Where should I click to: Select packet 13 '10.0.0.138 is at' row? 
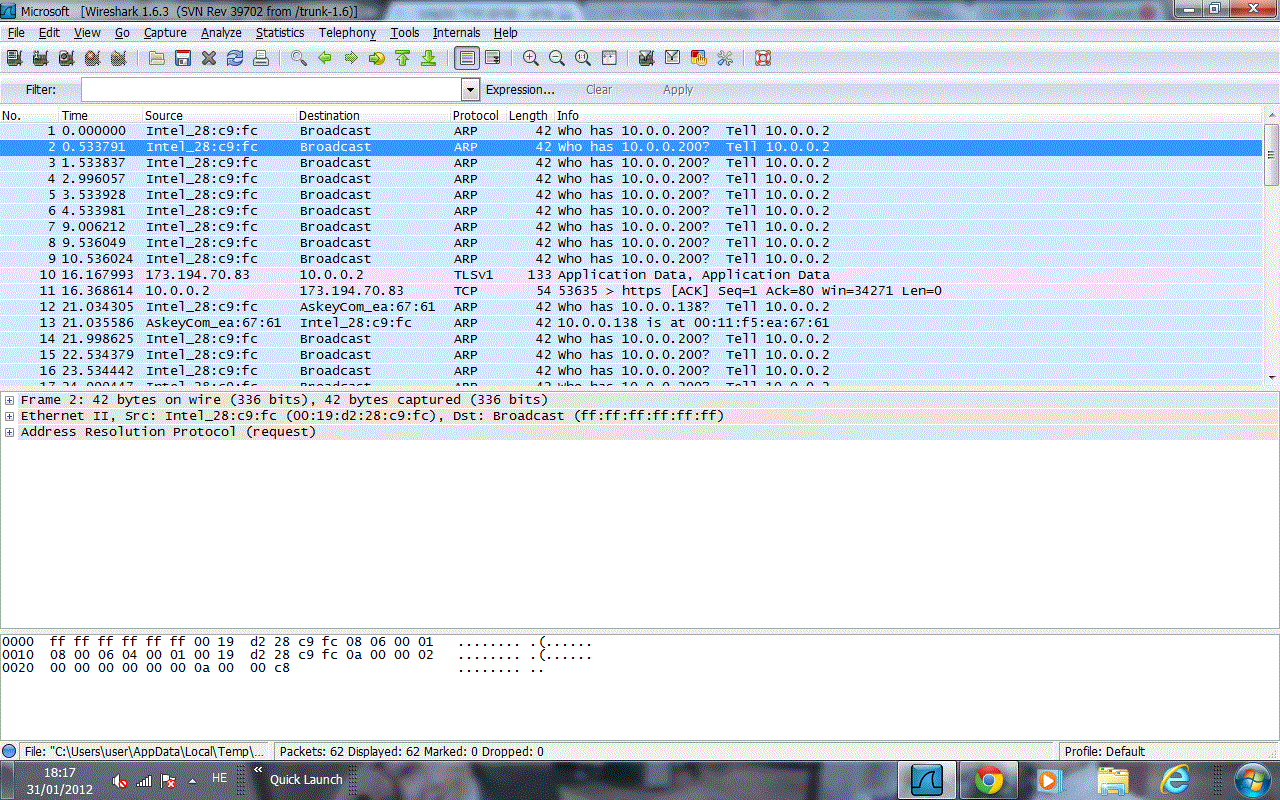coord(632,323)
